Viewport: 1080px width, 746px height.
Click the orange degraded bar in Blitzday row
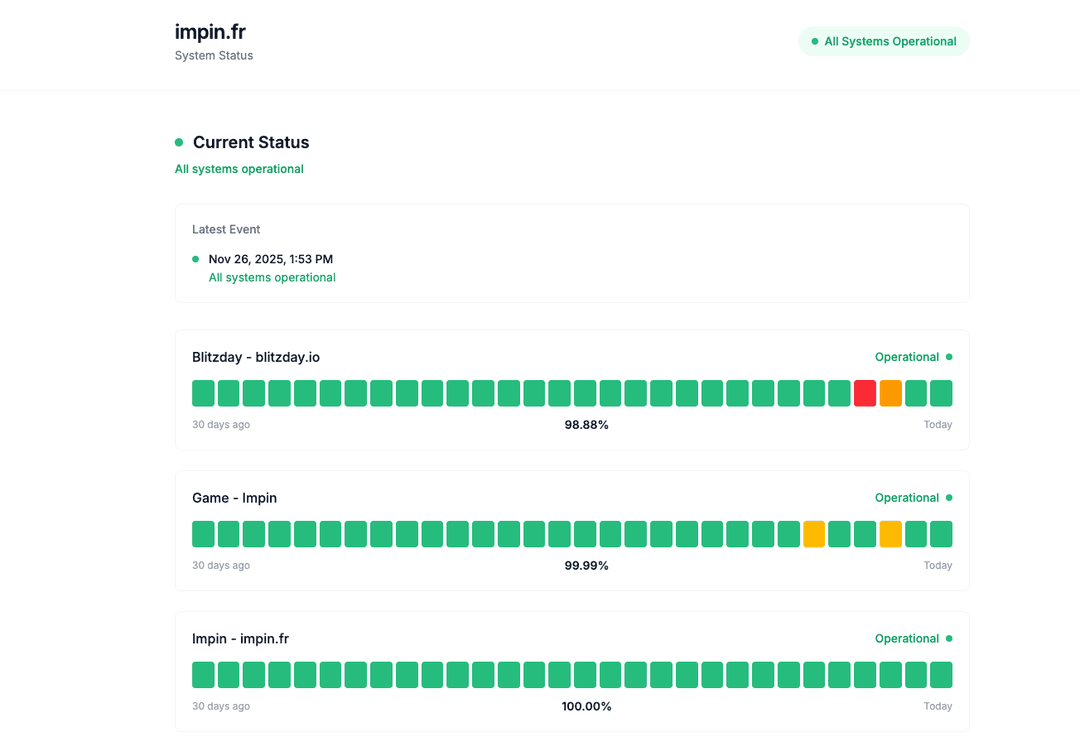(890, 393)
